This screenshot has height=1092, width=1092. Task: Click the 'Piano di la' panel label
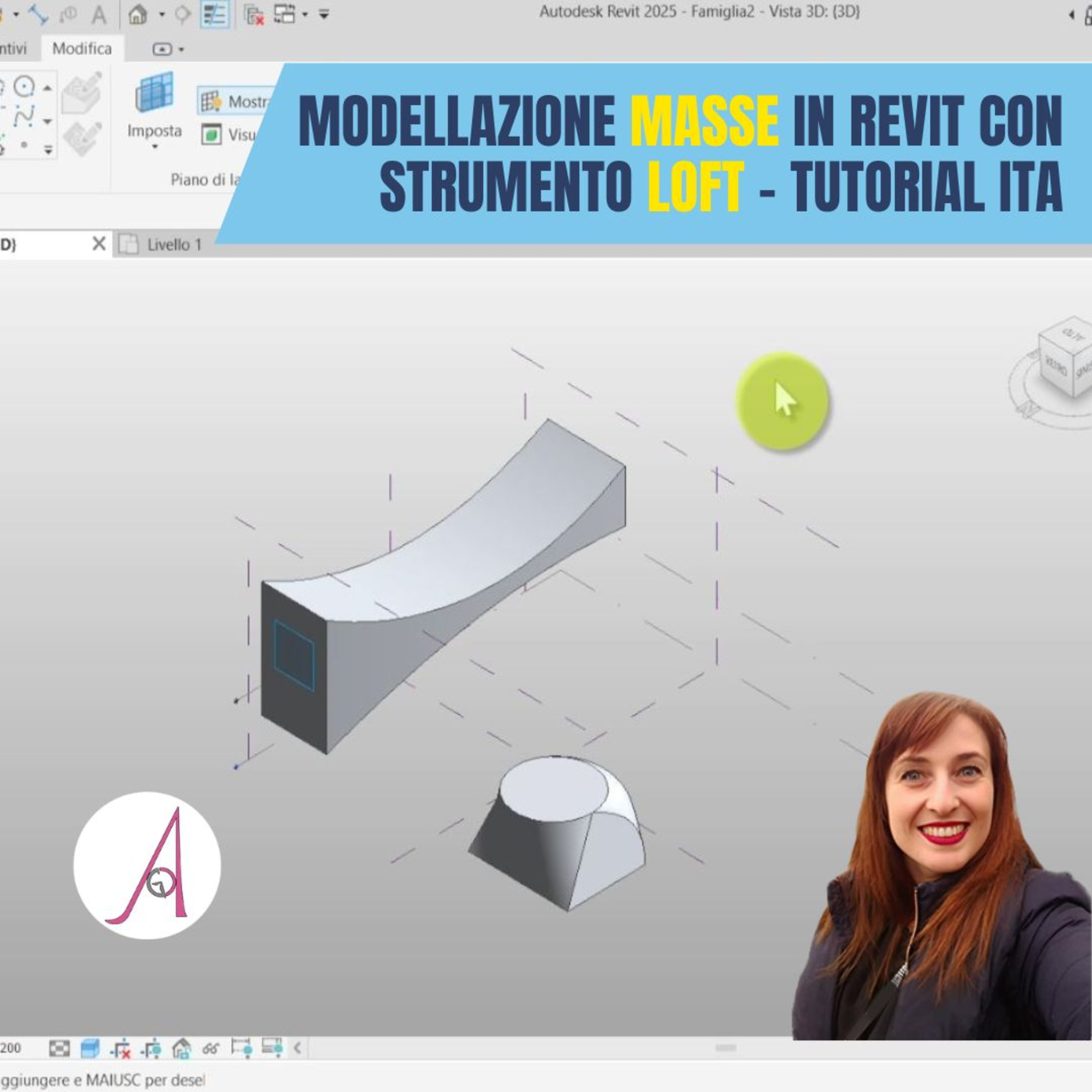(x=206, y=180)
